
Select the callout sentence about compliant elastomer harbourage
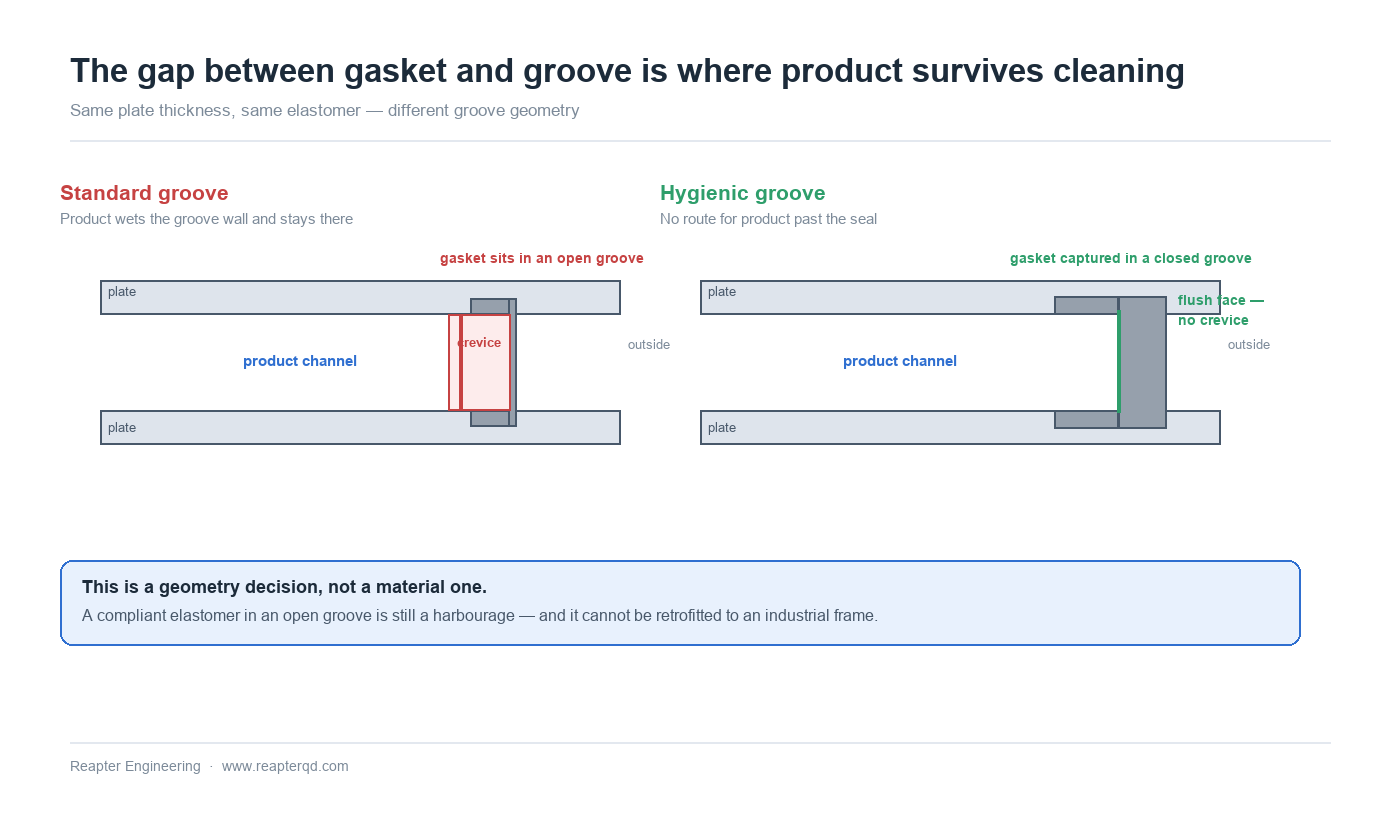(480, 616)
